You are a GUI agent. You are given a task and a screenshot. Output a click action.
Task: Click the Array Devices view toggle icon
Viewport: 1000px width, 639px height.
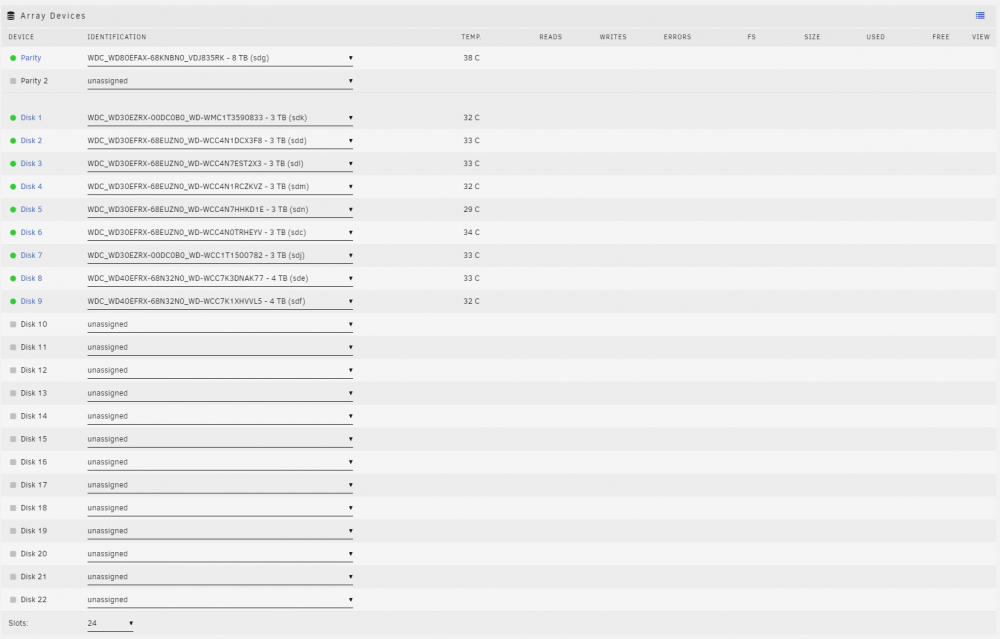(980, 16)
